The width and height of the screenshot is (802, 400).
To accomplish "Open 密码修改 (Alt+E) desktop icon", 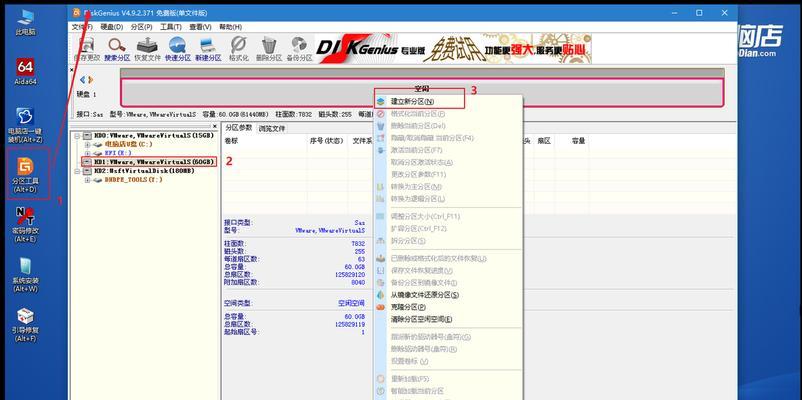I will point(26,225).
